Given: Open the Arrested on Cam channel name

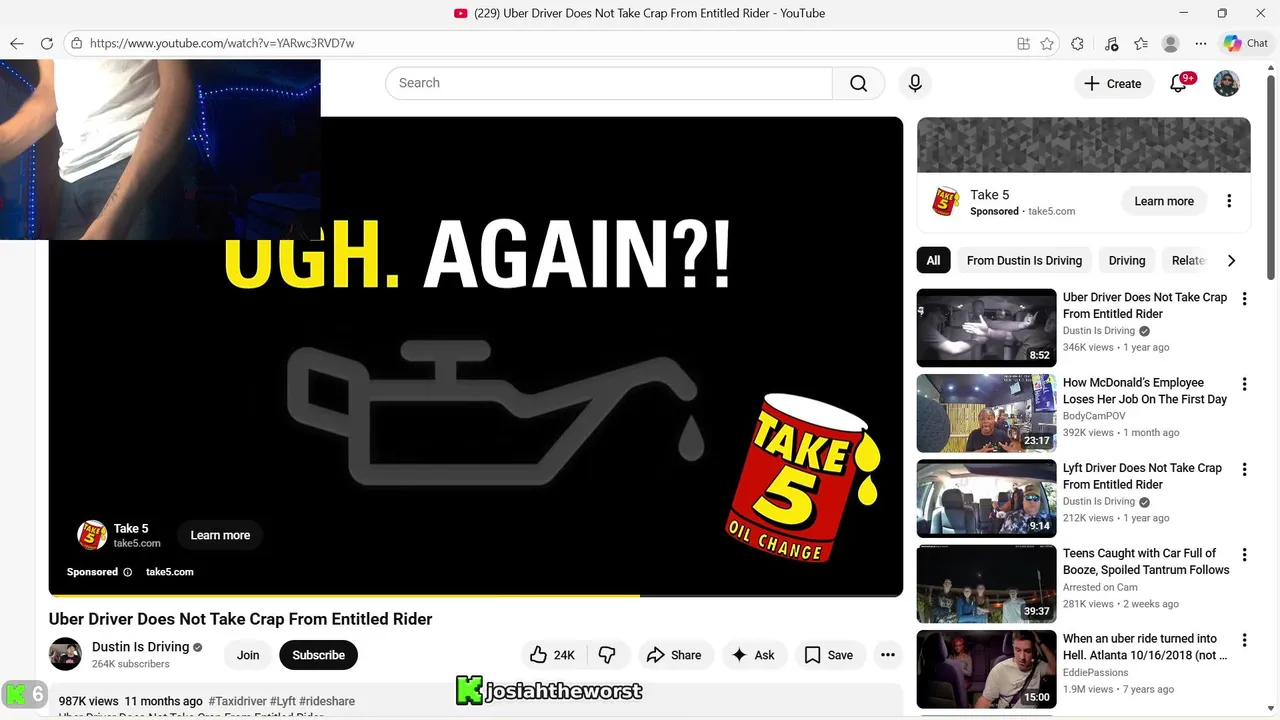Looking at the screenshot, I should point(1100,587).
